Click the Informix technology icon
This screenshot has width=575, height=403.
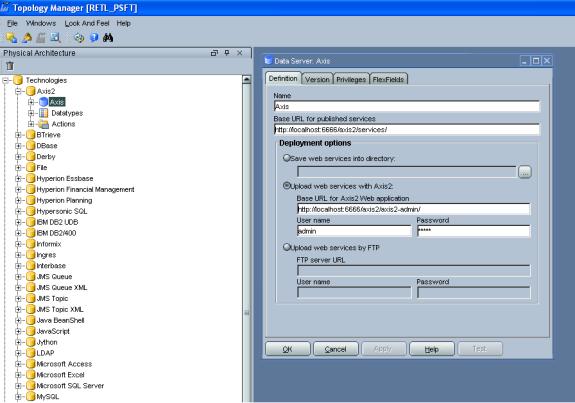[x=31, y=244]
